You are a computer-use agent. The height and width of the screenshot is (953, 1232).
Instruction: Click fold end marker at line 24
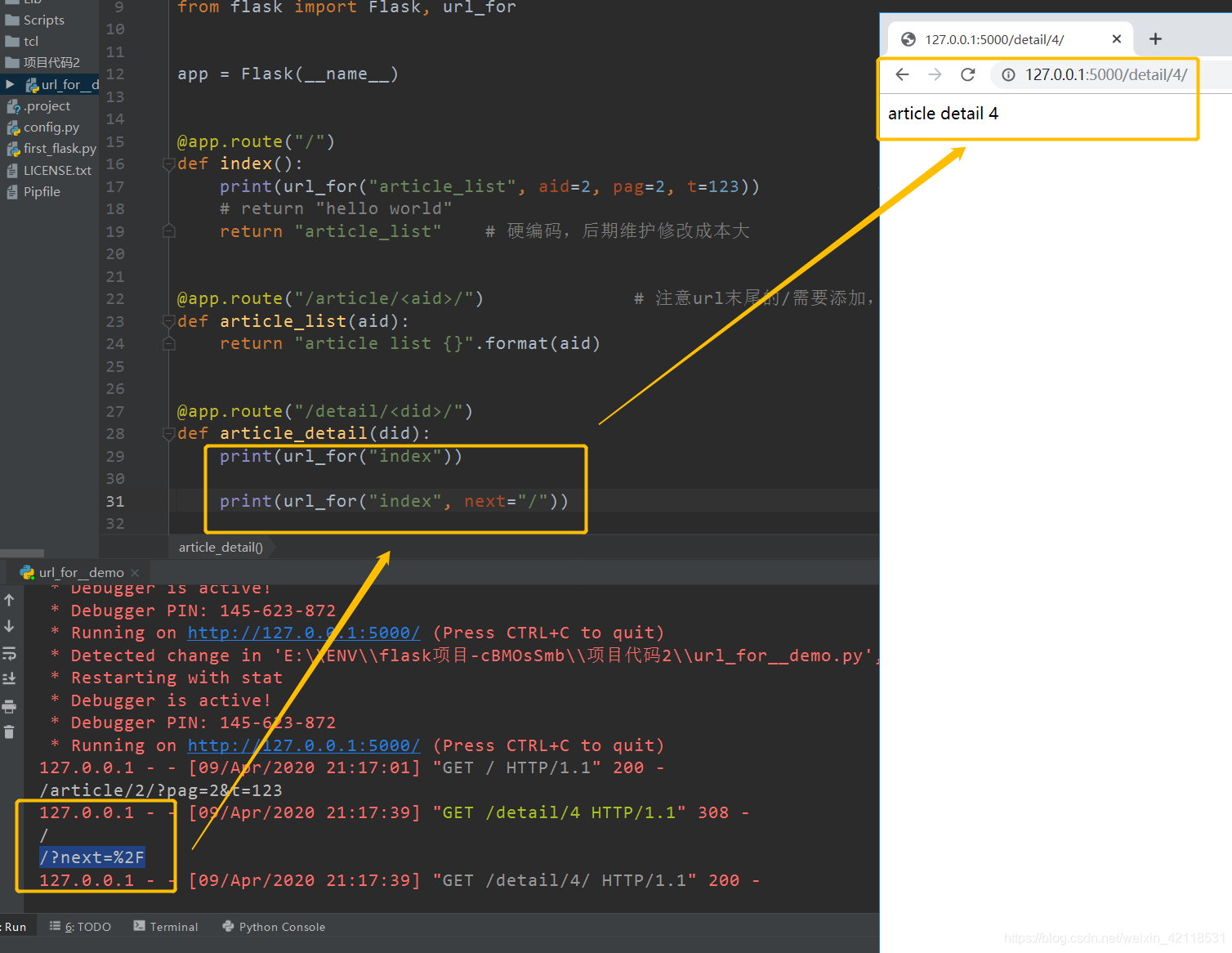[x=169, y=343]
